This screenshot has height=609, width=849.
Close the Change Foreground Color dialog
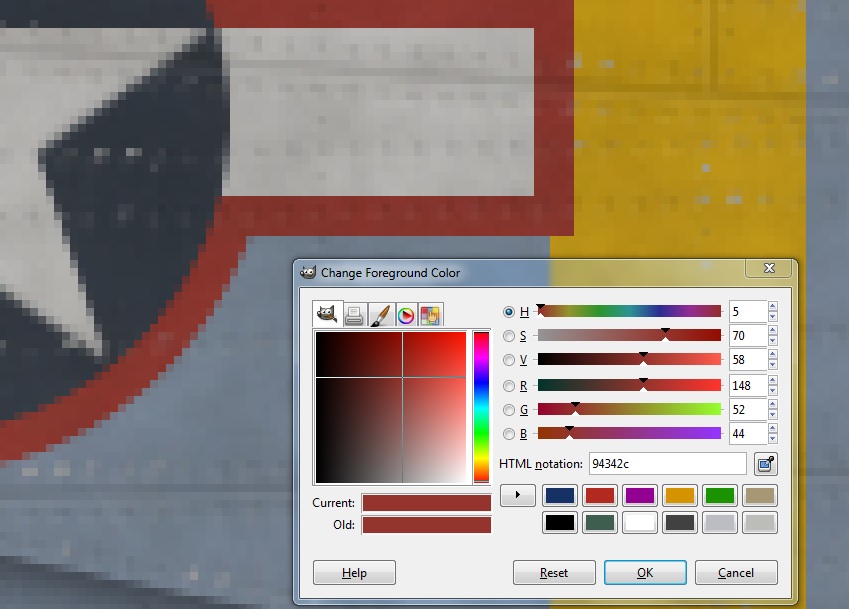(769, 268)
